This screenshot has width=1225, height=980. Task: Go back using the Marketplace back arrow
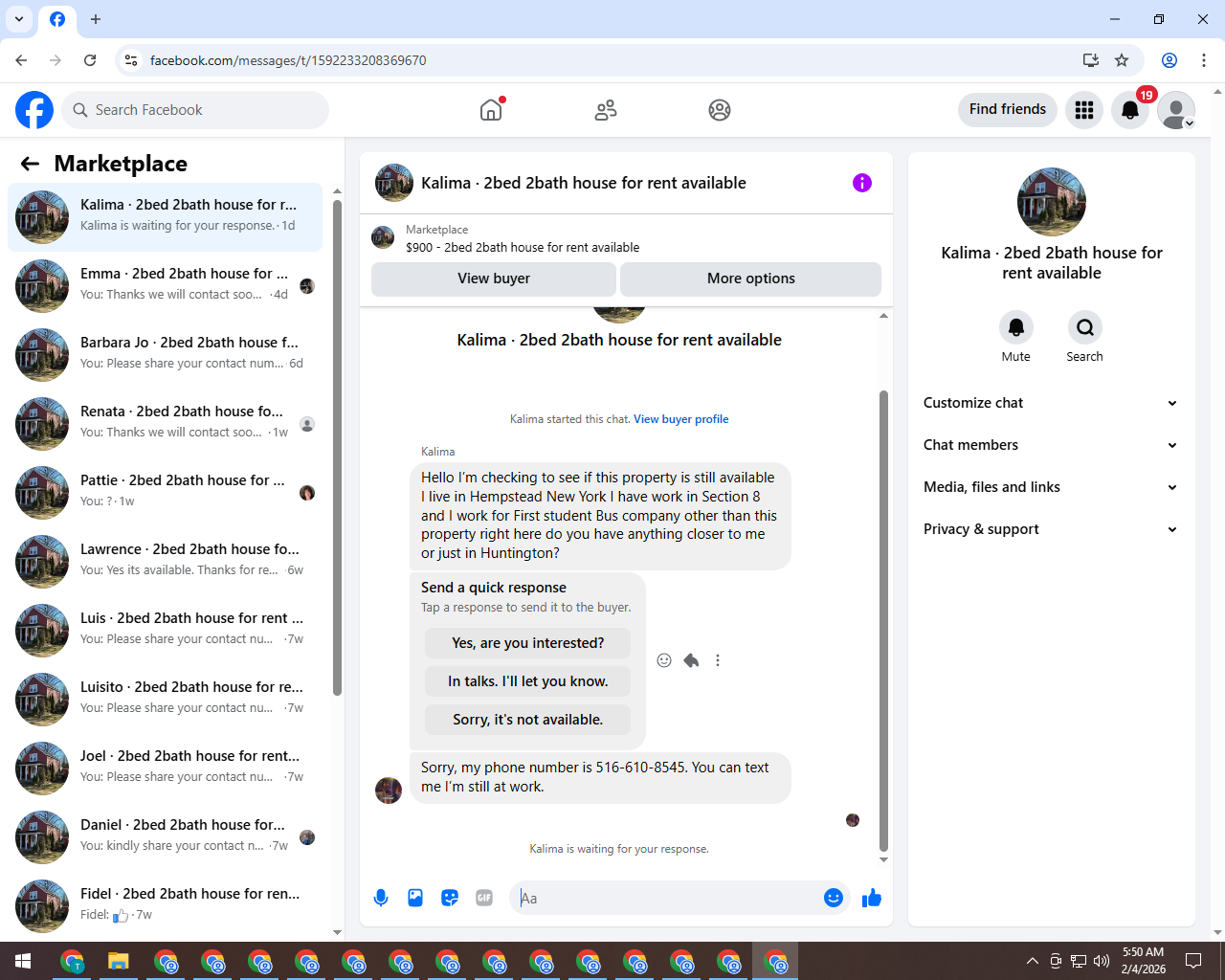click(x=30, y=164)
